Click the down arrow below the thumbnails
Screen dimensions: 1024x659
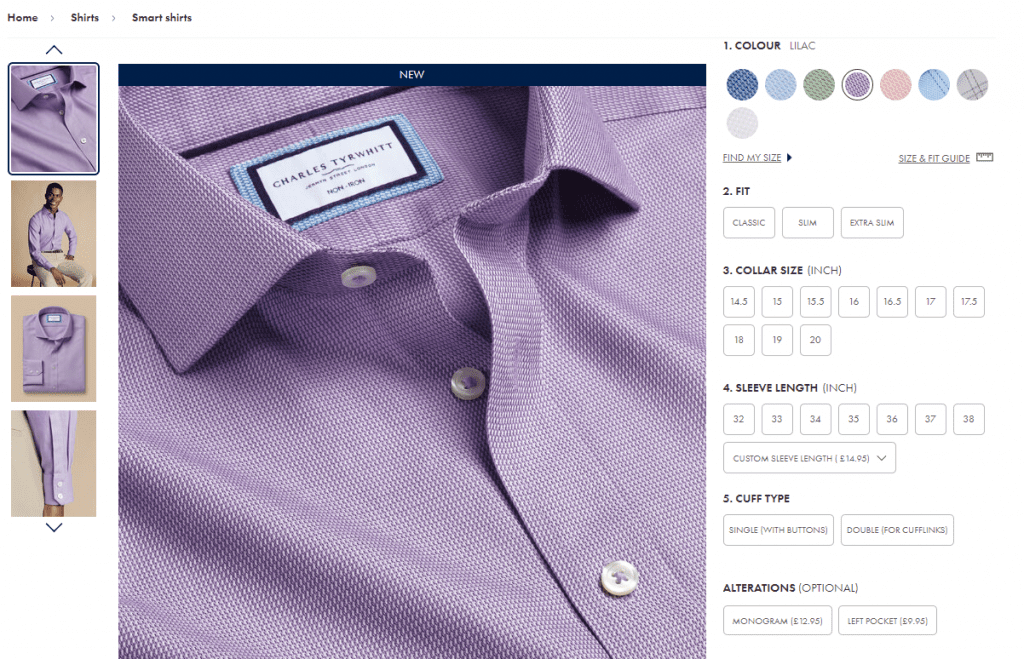[53, 529]
